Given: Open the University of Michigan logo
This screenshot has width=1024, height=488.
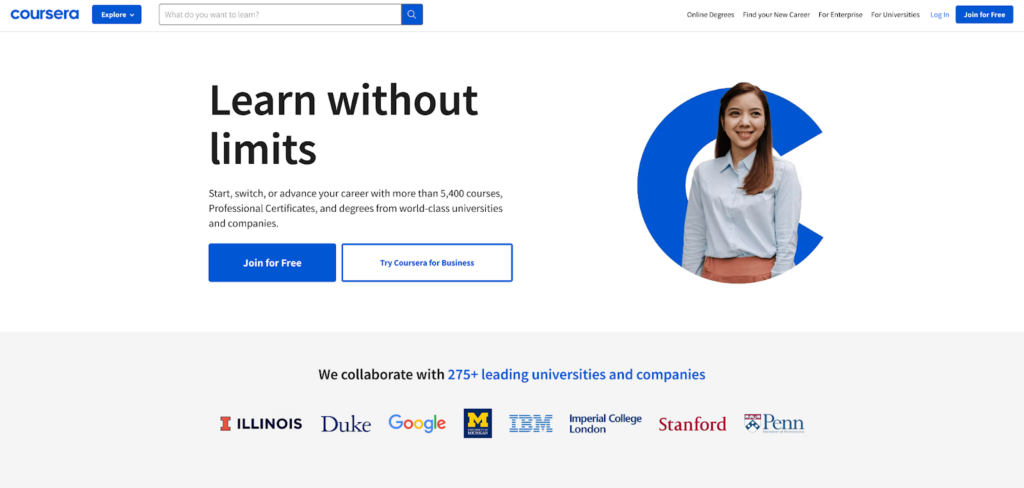Looking at the screenshot, I should [477, 423].
